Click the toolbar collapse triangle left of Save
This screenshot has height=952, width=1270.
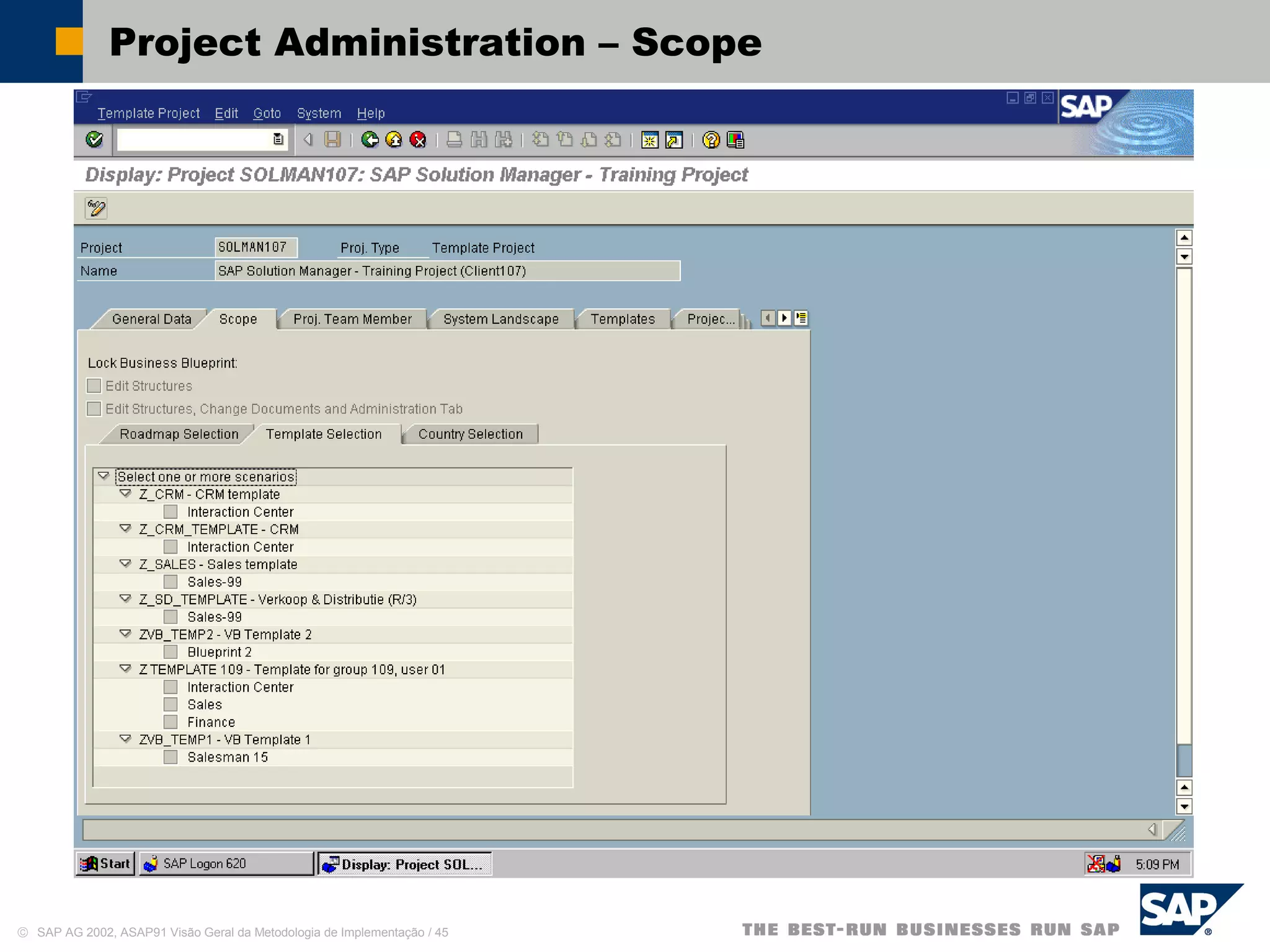coord(308,140)
